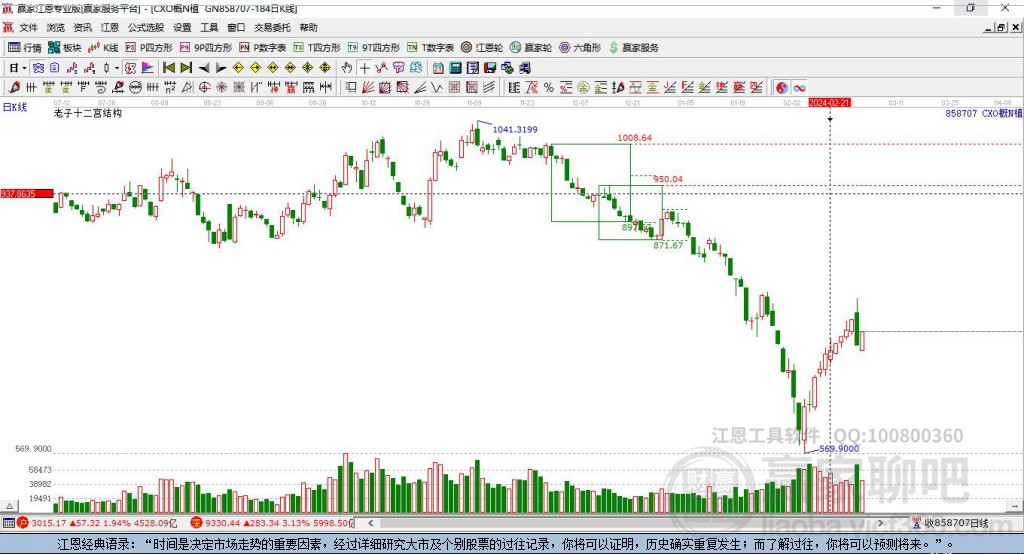
Task: Click the black left arrow icon
Action: tap(204, 68)
